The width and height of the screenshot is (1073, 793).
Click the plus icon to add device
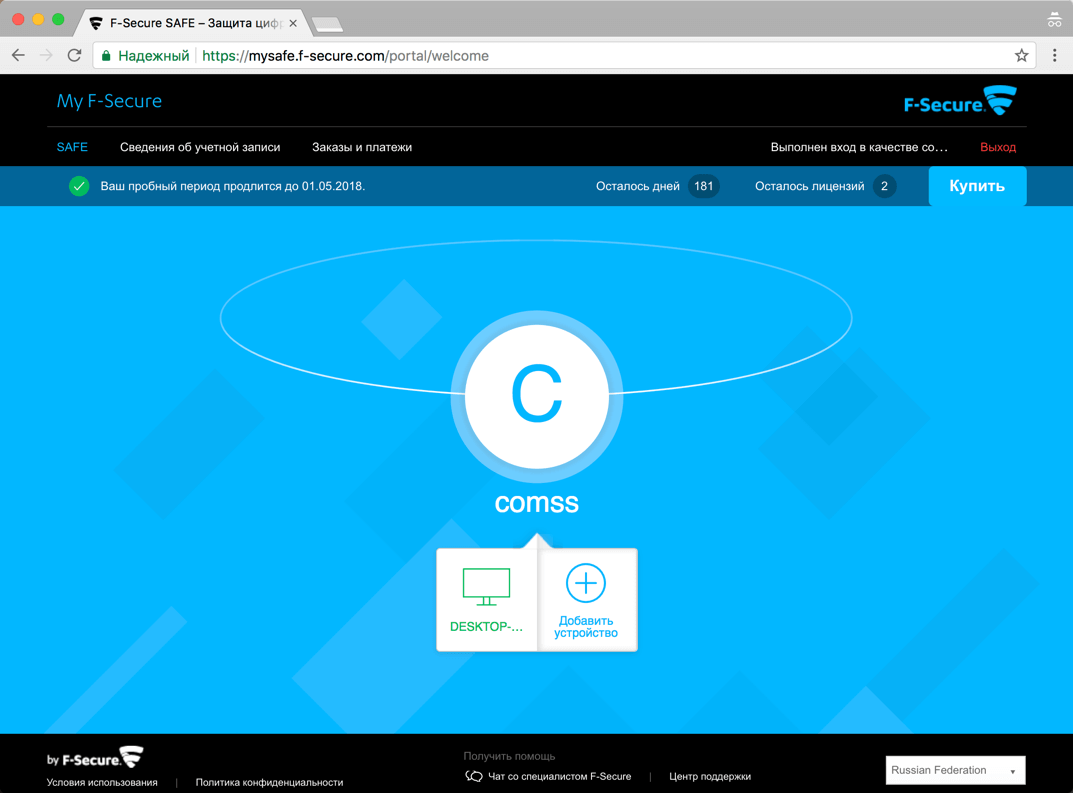[x=586, y=583]
